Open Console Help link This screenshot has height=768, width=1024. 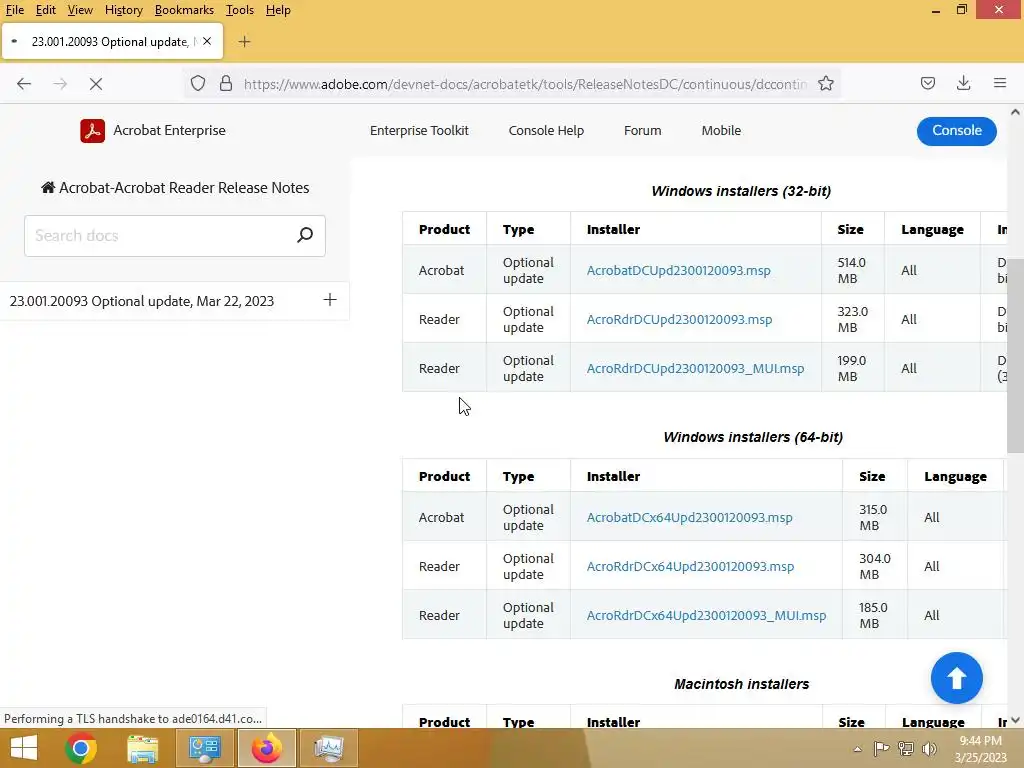546,131
